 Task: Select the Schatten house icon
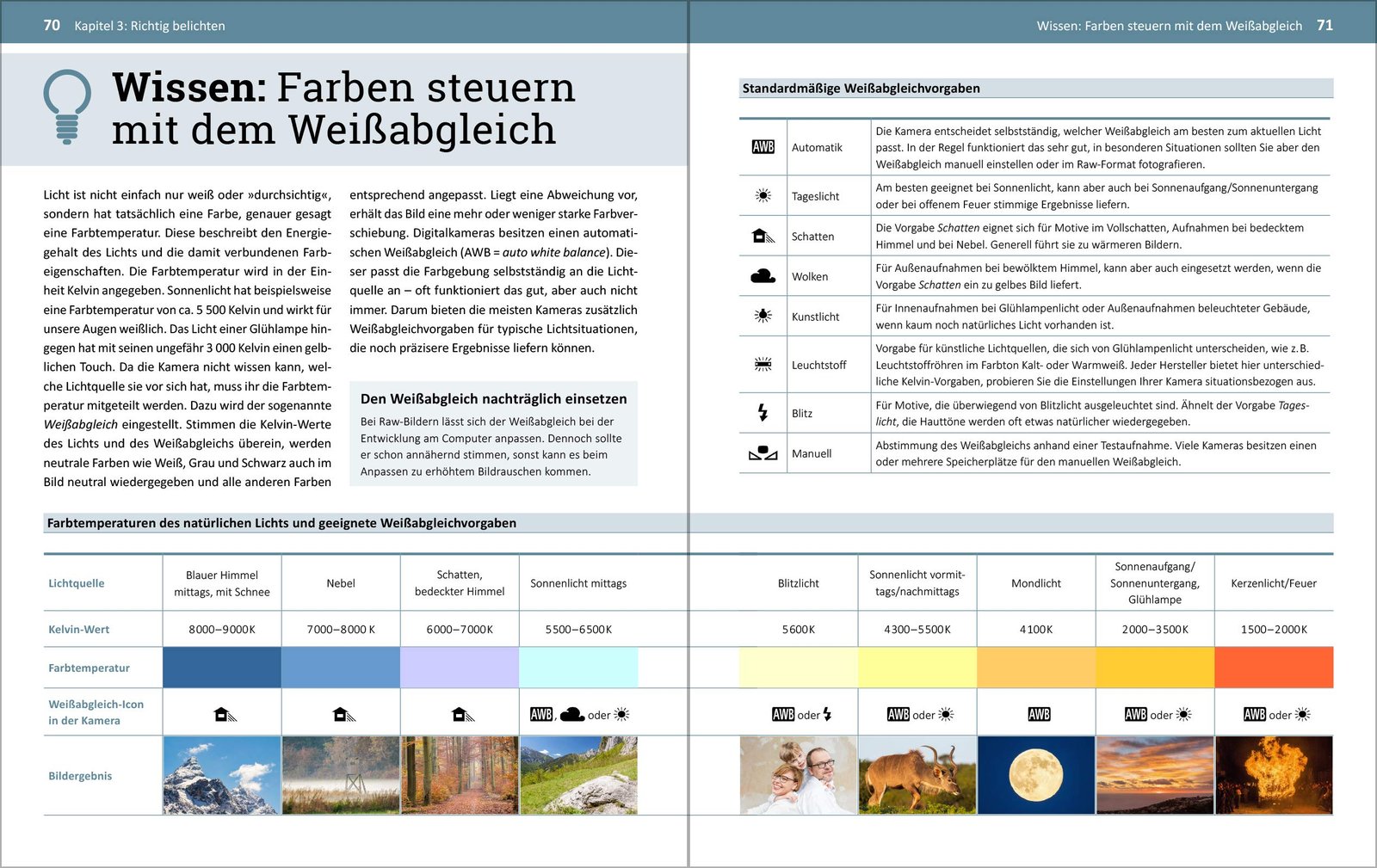762,234
